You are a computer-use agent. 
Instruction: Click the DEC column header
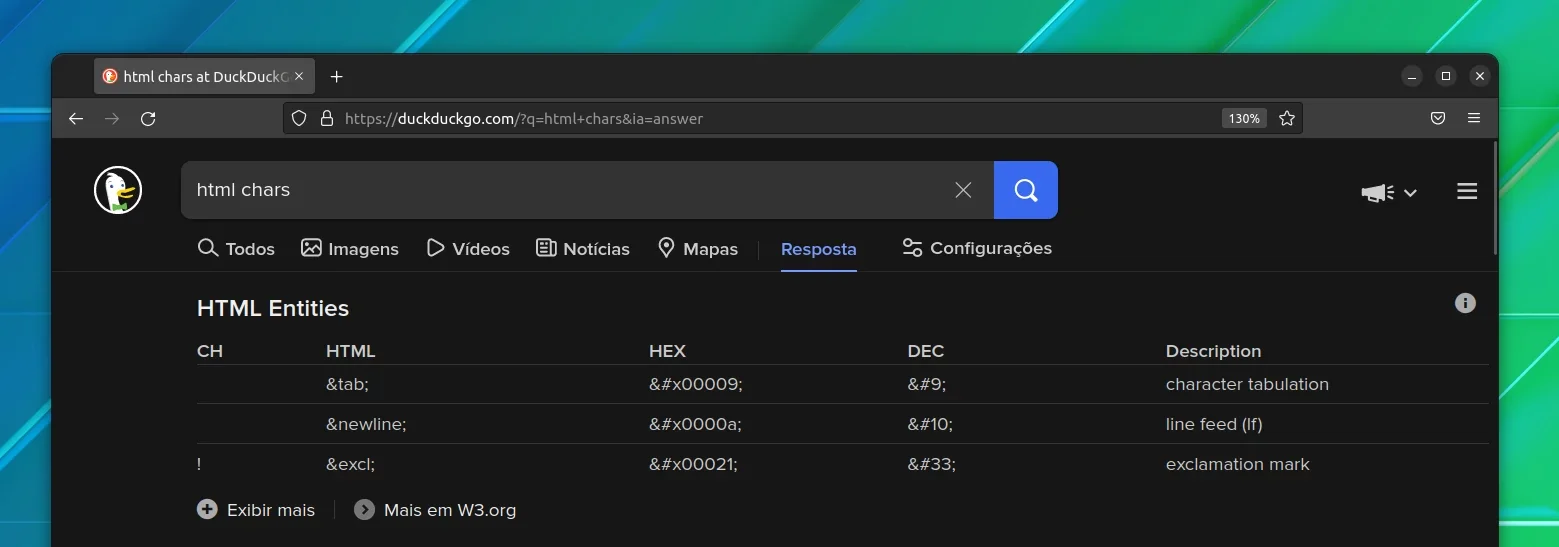(926, 351)
